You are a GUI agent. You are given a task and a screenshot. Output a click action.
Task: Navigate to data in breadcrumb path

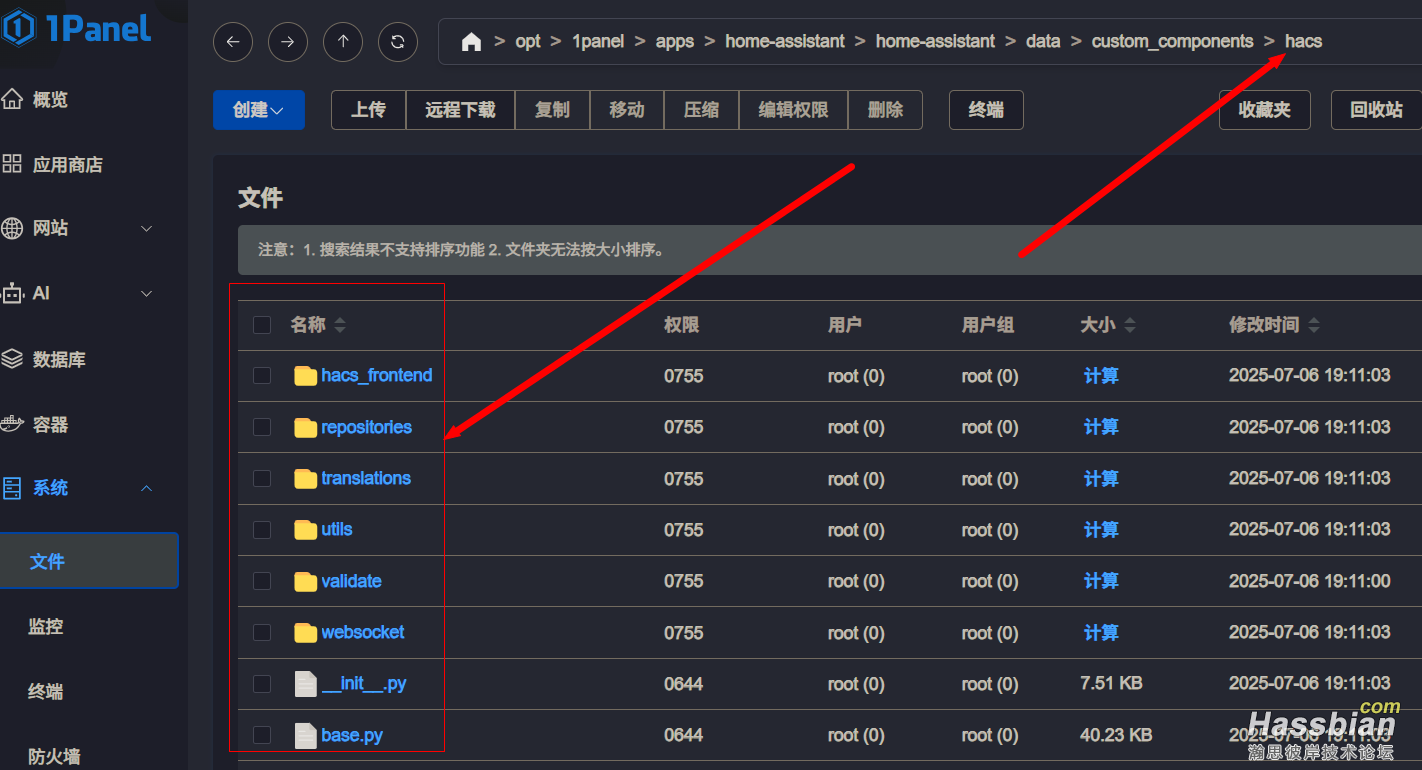[x=1043, y=41]
